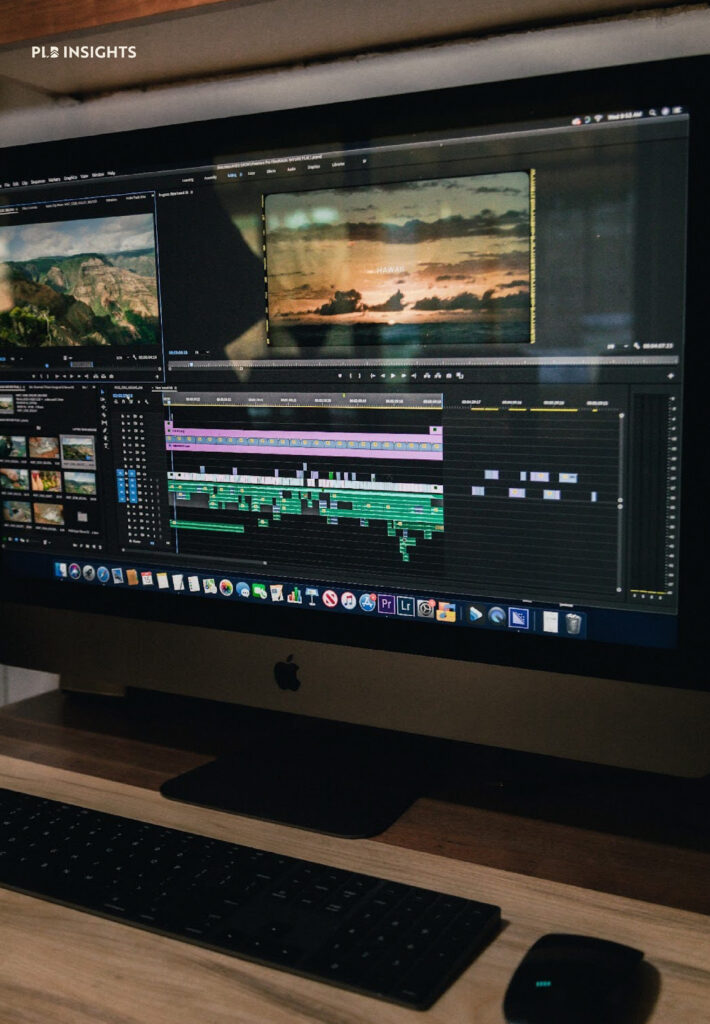Click Mark Out in the Program monitor
This screenshot has height=1024, width=710.
click(360, 376)
